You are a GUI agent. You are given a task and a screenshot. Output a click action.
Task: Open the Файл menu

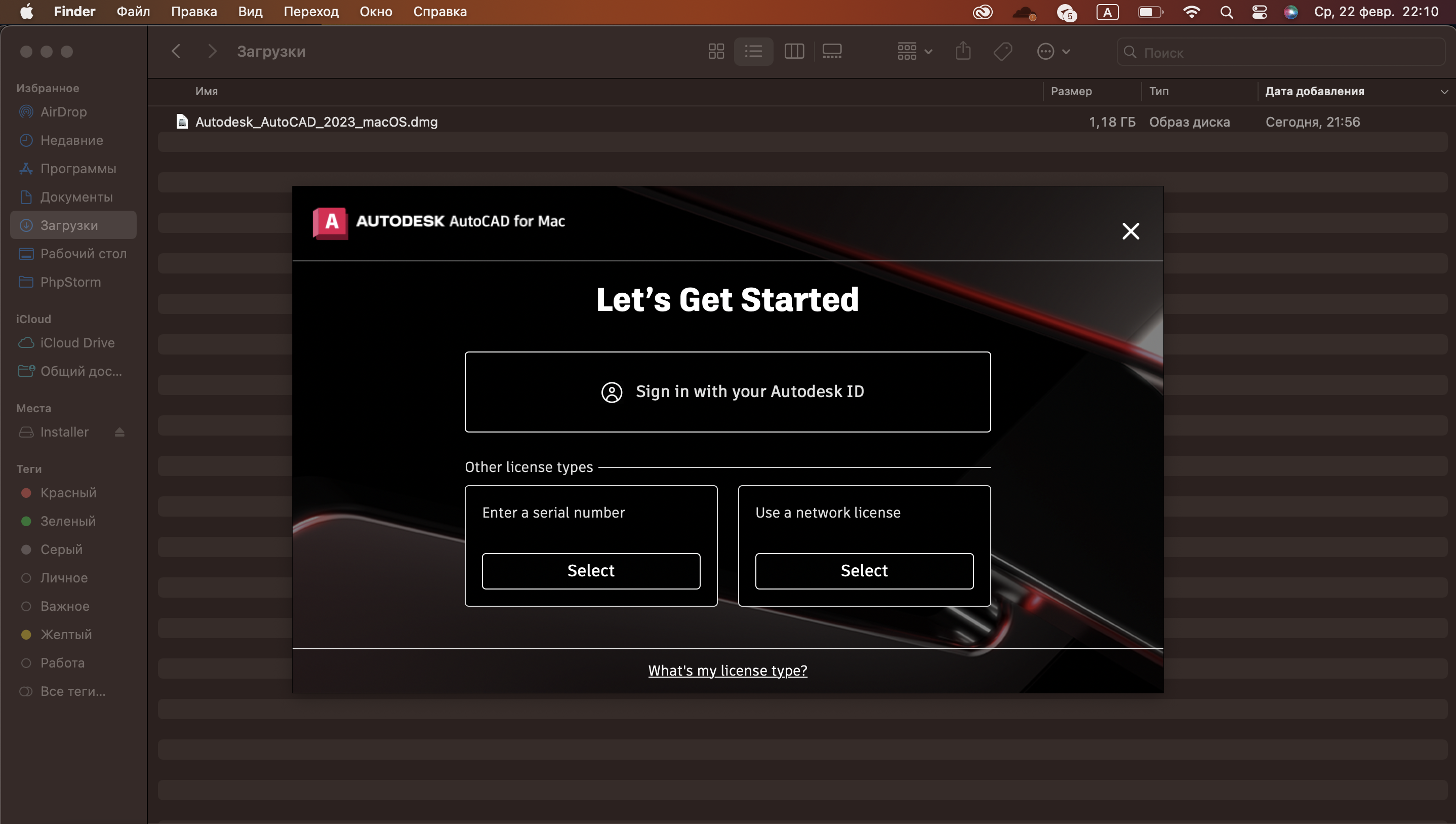pos(133,12)
